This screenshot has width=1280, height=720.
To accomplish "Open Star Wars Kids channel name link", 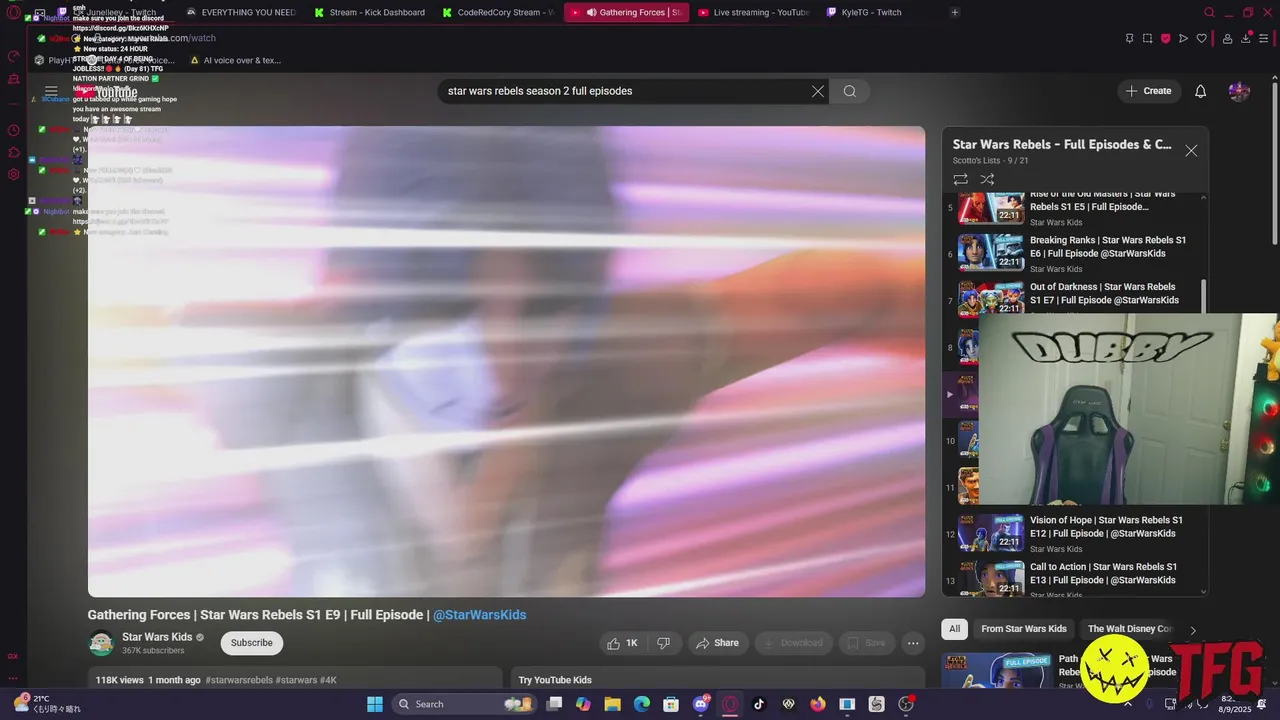I will 157,637.
